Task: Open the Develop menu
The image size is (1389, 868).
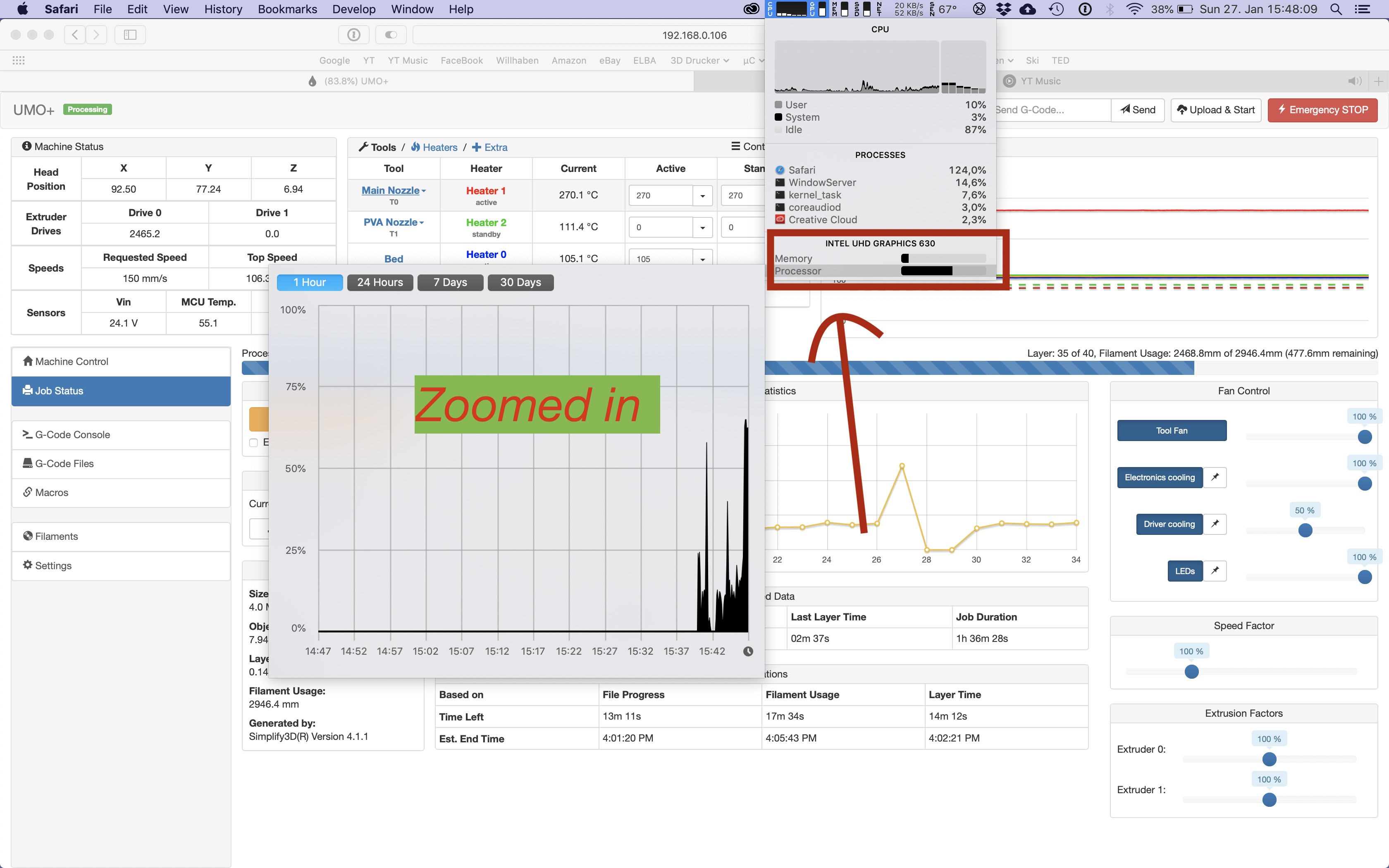Action: tap(353, 9)
